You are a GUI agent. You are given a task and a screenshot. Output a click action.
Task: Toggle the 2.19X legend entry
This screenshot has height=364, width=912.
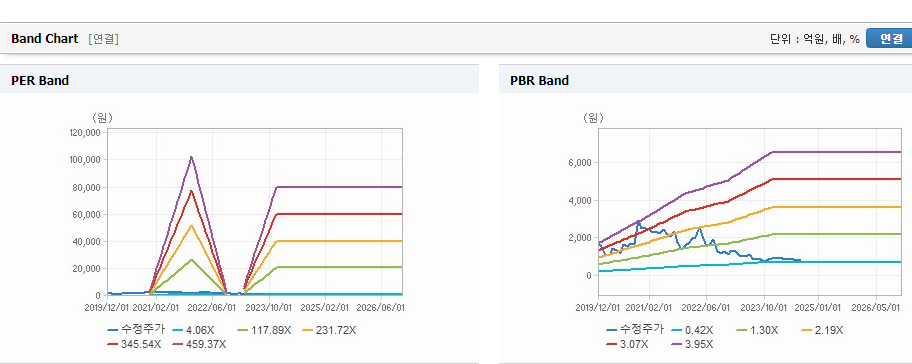[822, 330]
